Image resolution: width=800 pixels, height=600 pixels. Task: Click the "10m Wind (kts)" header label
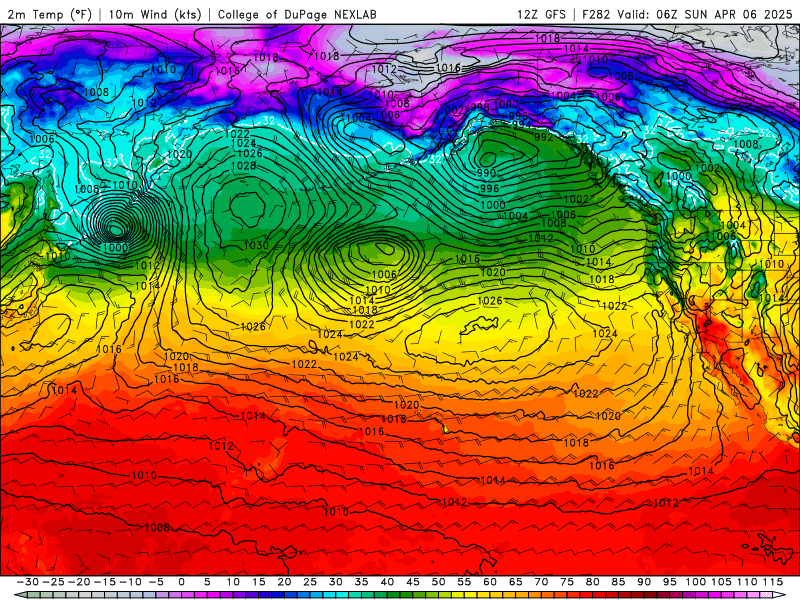point(155,14)
